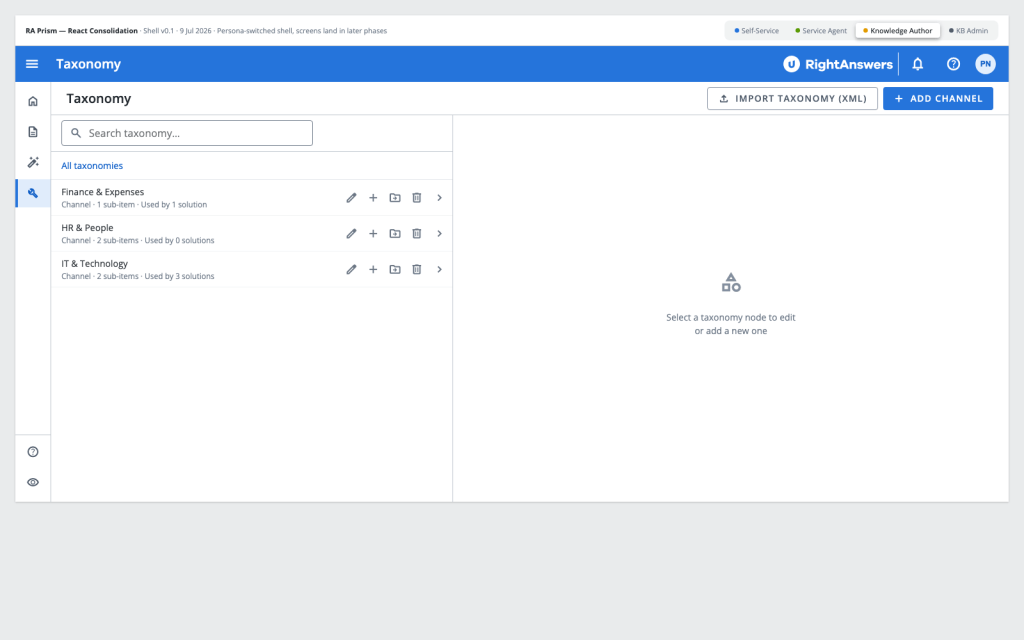1024x640 pixels.
Task: Delete the Finance & Expenses channel
Action: (x=417, y=198)
